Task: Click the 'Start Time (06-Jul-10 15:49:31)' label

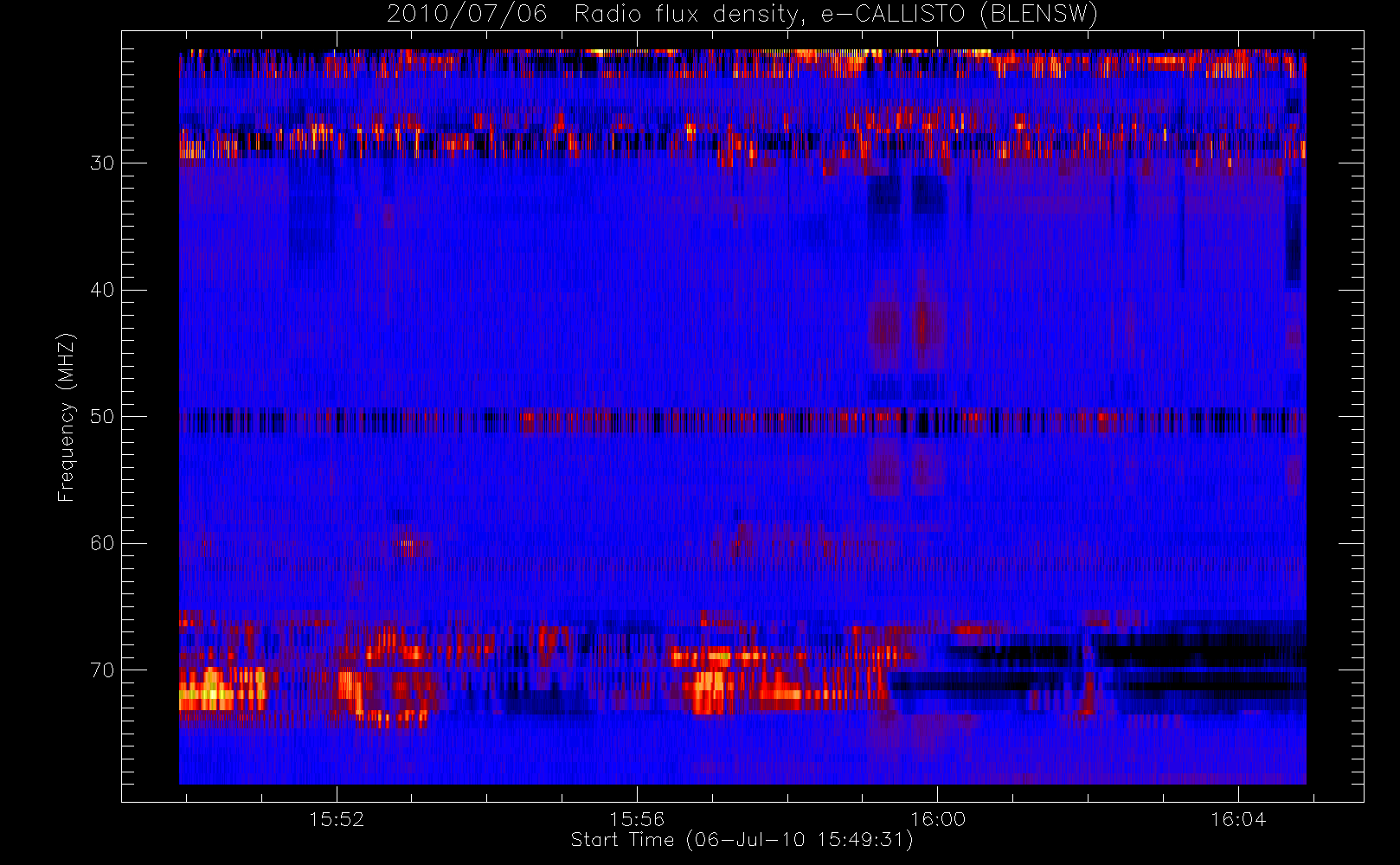Action: (x=742, y=840)
